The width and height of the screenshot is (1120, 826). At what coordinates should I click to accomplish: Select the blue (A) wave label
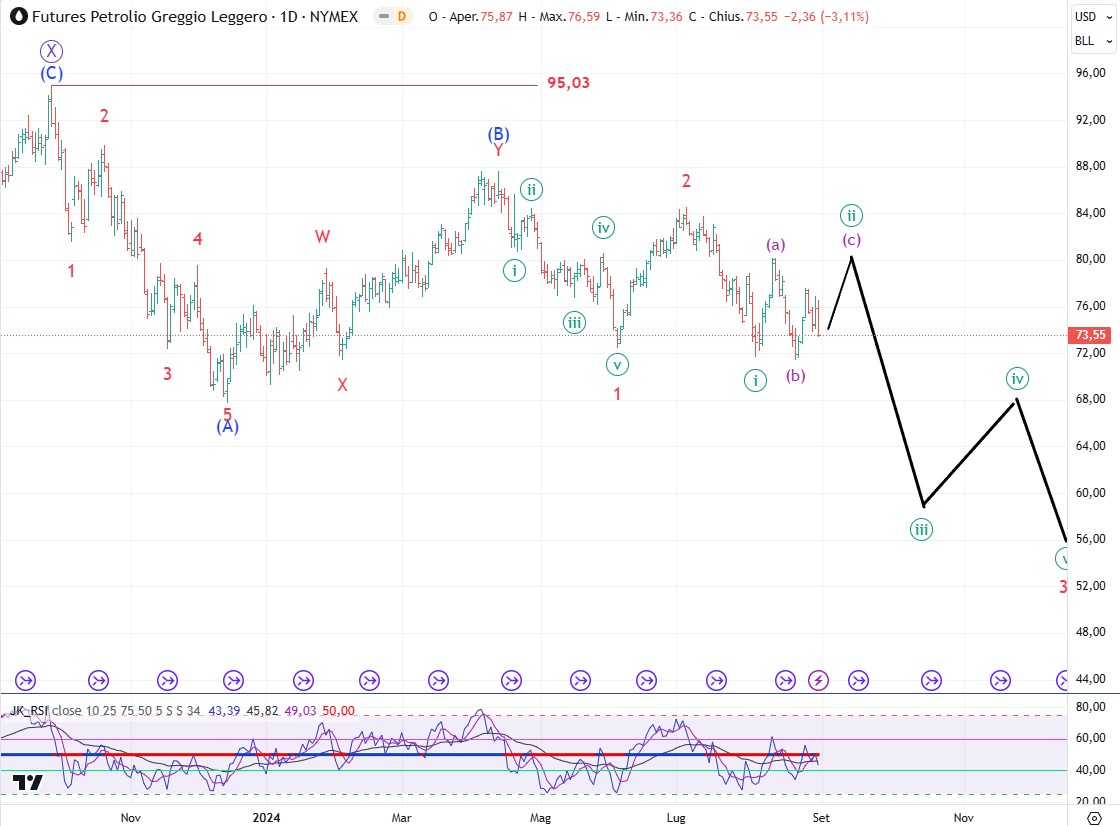(227, 427)
